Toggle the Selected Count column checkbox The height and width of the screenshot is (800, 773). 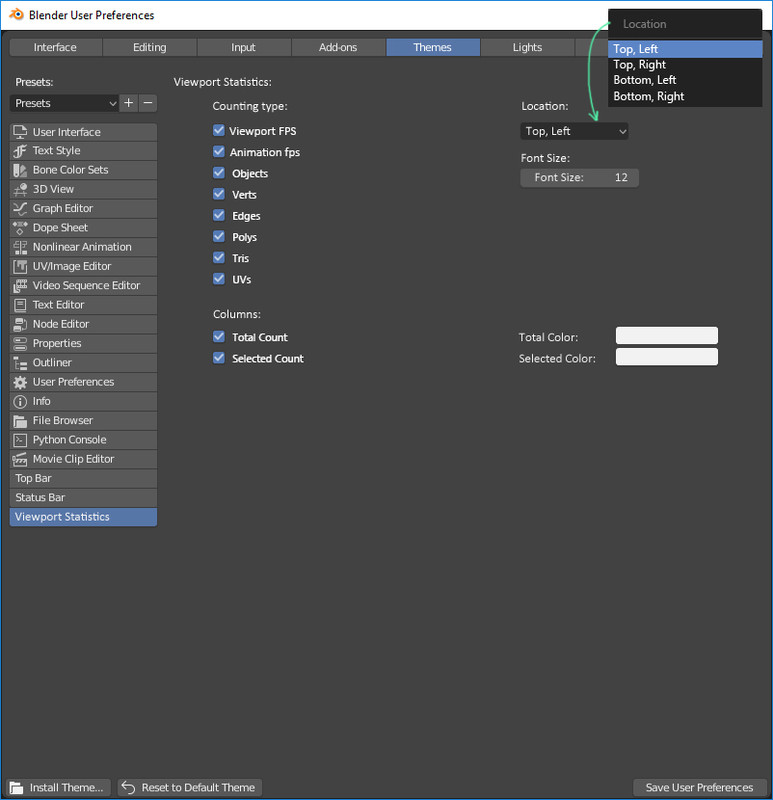click(219, 358)
